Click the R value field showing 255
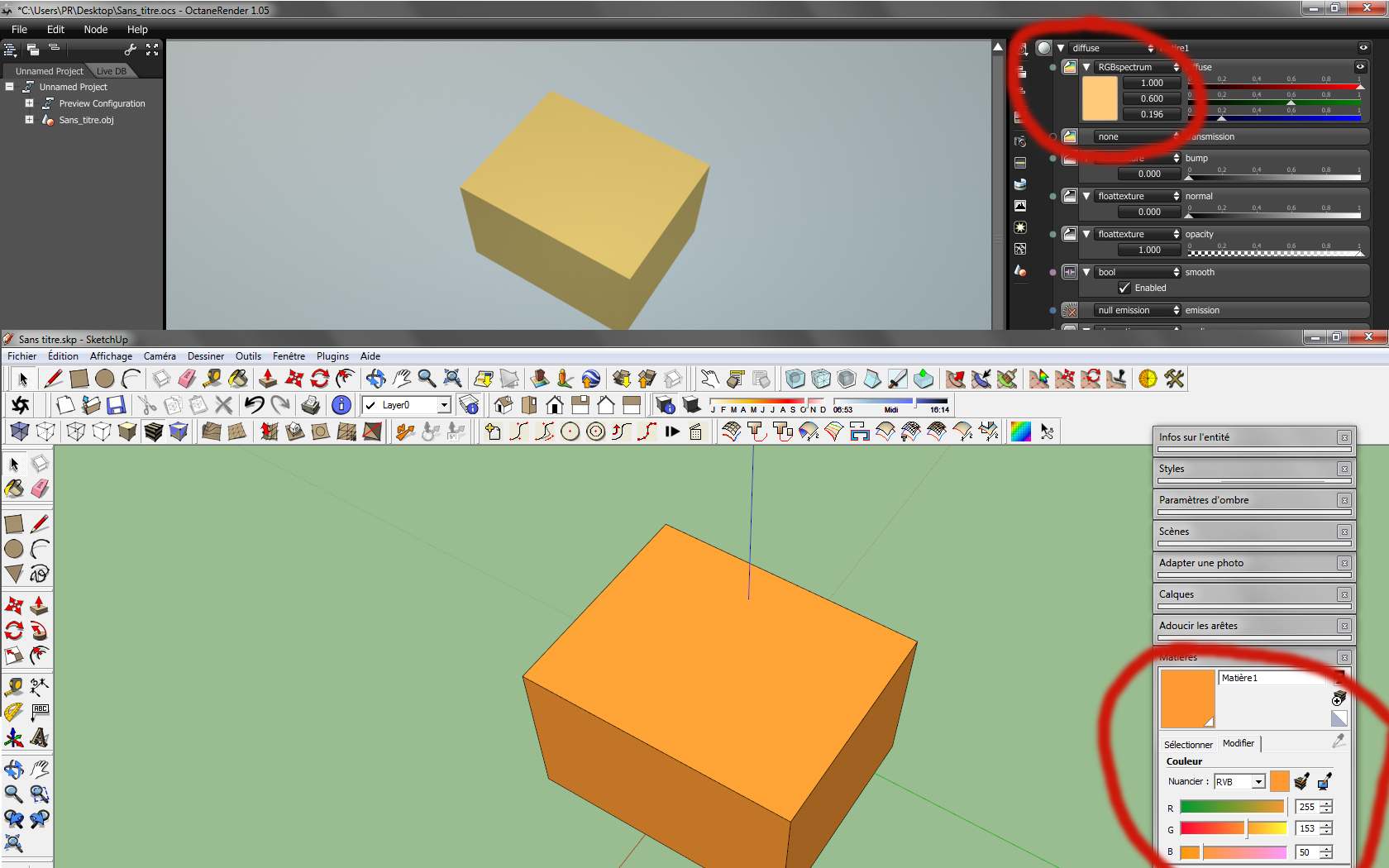The width and height of the screenshot is (1389, 868). 1307,807
